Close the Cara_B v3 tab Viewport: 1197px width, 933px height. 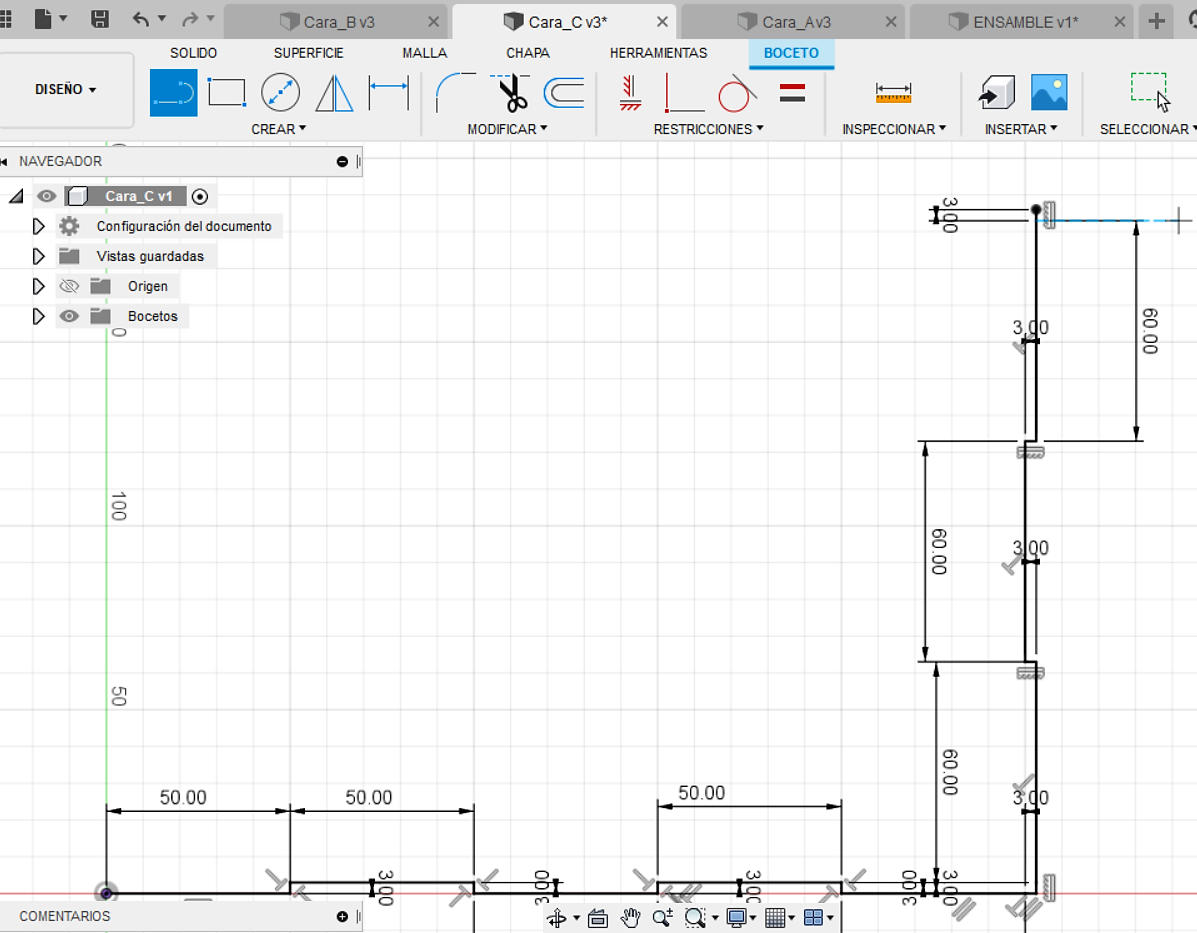pos(434,21)
